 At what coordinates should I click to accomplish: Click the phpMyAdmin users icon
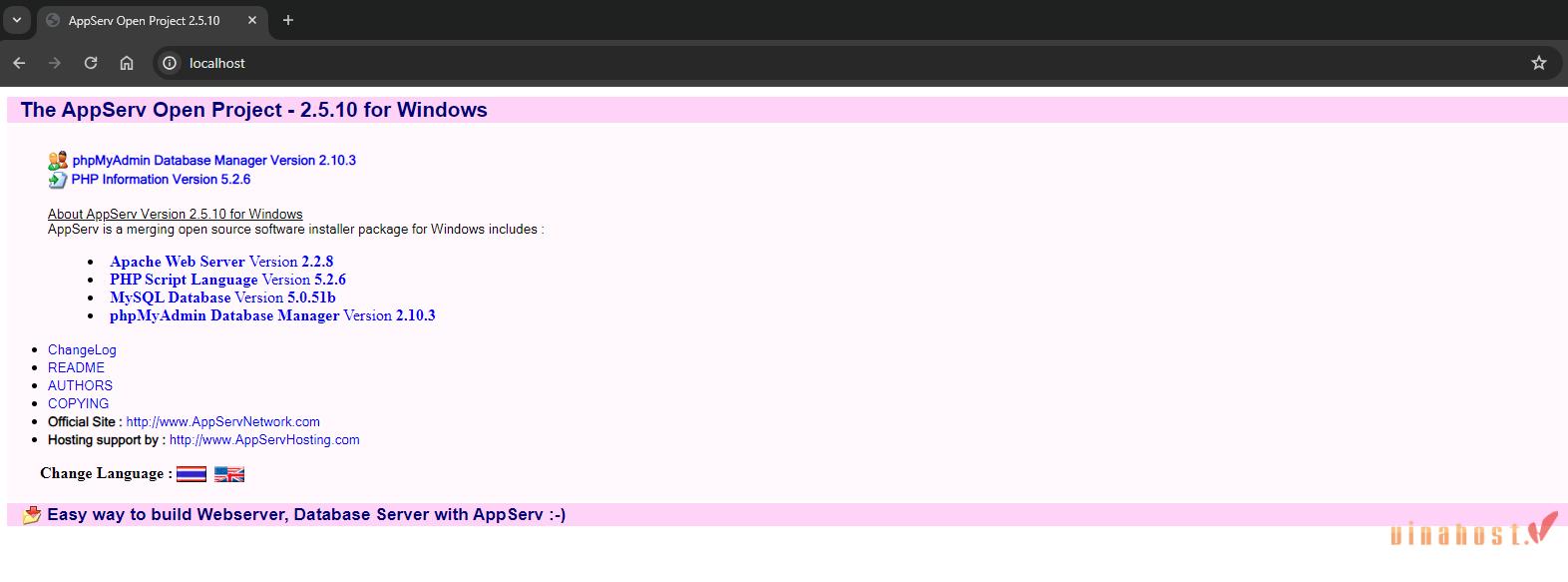(x=58, y=160)
